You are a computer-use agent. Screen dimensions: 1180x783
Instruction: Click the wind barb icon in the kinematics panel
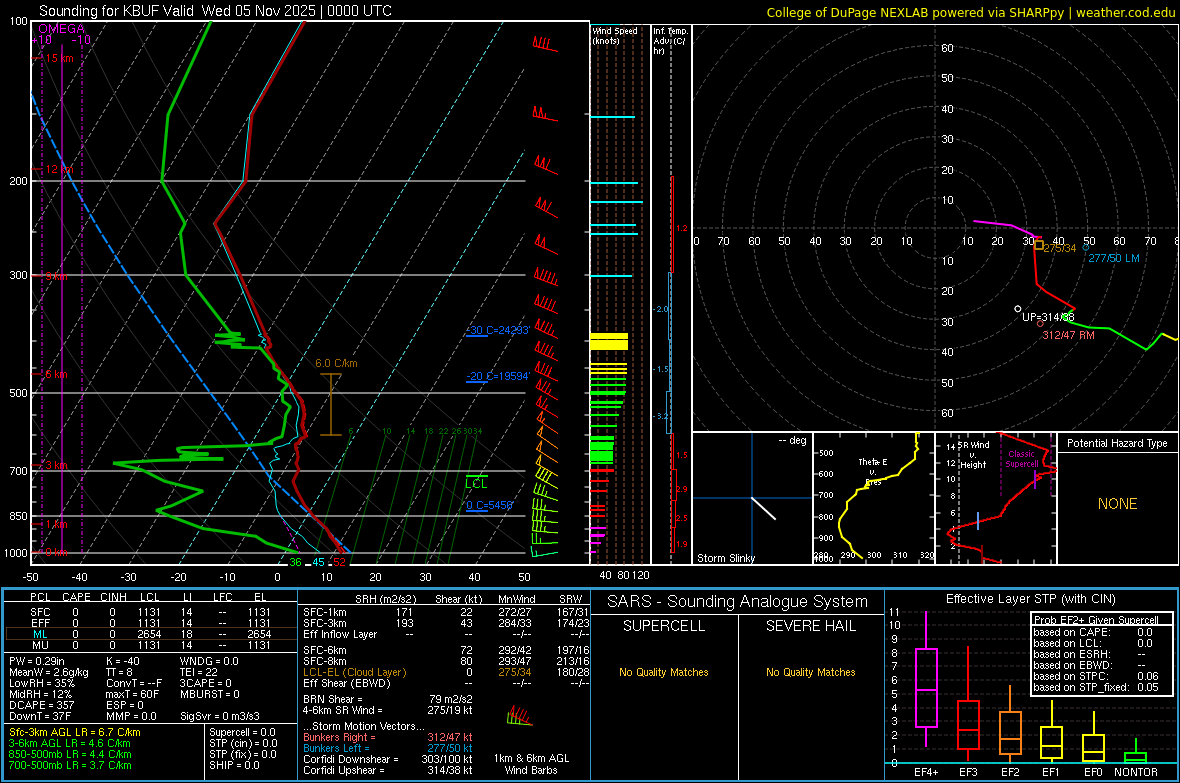[x=519, y=715]
